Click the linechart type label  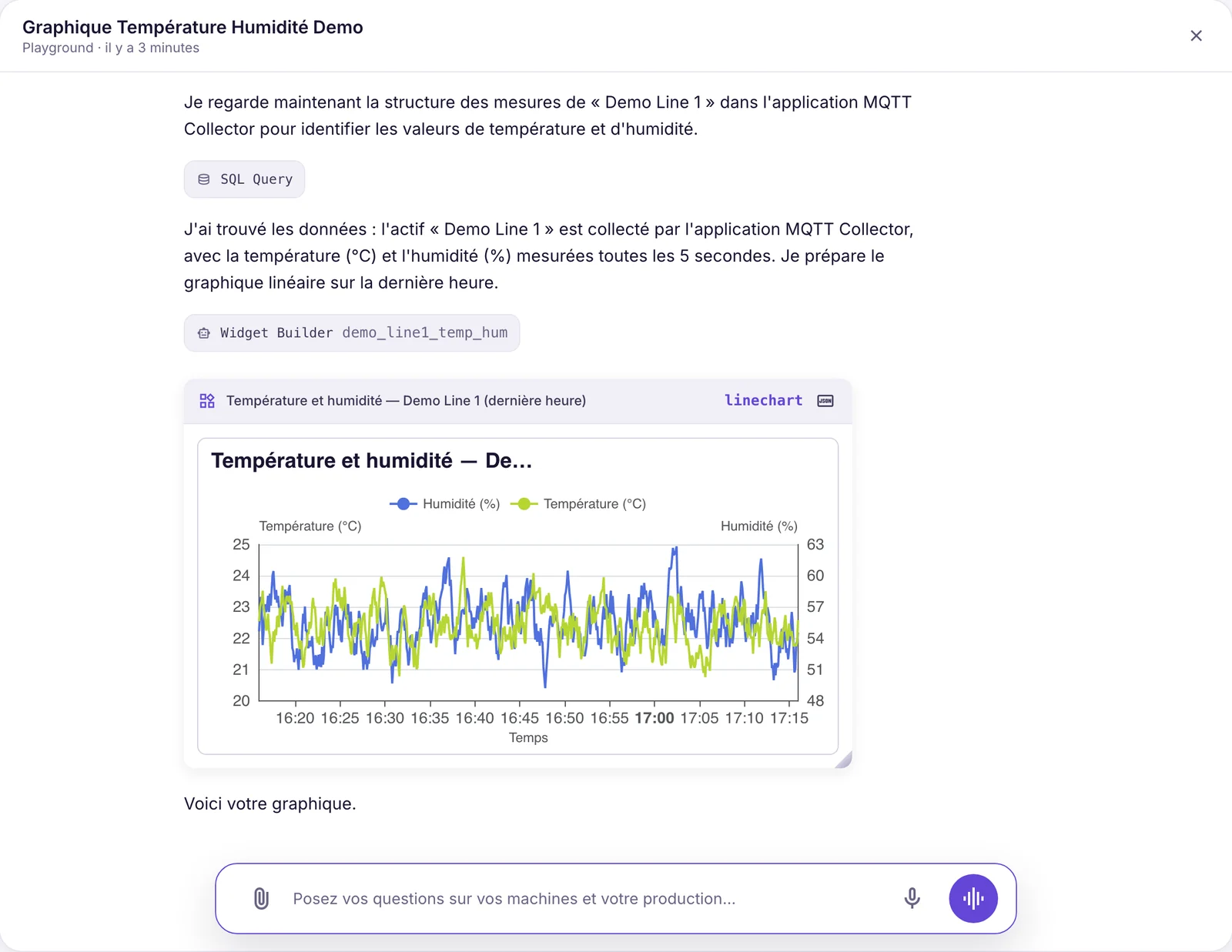point(763,400)
